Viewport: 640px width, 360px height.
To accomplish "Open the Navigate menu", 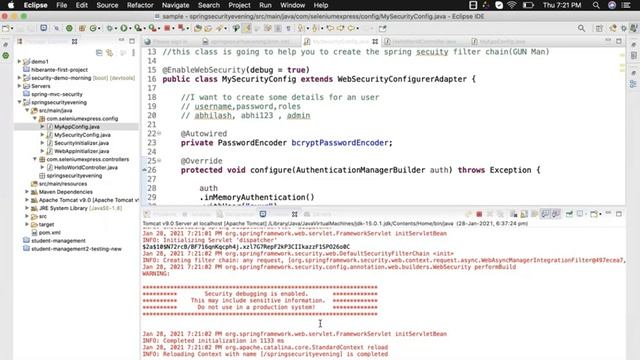I will [176, 5].
